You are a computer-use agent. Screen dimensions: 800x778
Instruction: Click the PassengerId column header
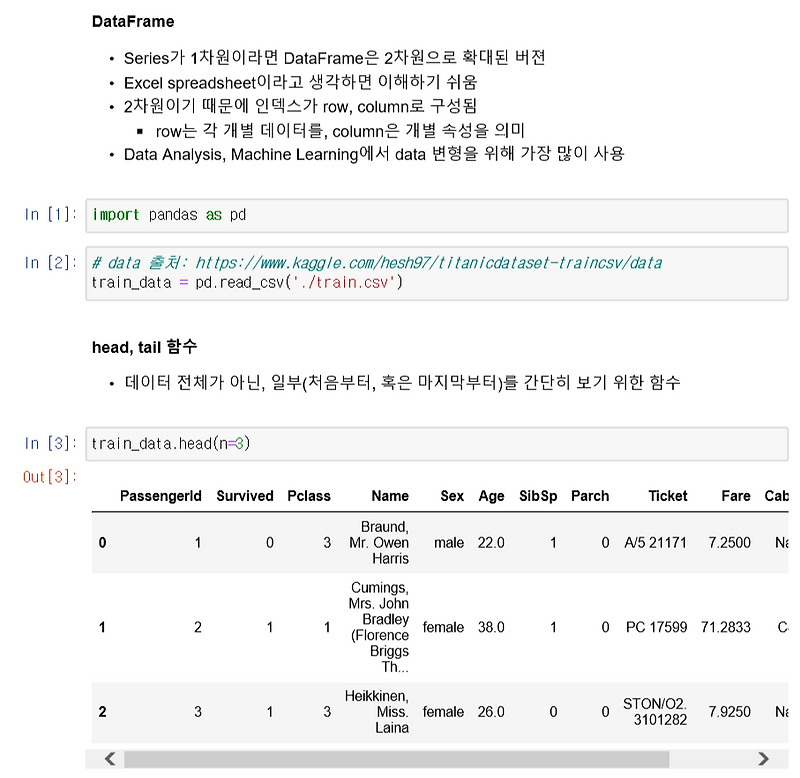(x=163, y=496)
